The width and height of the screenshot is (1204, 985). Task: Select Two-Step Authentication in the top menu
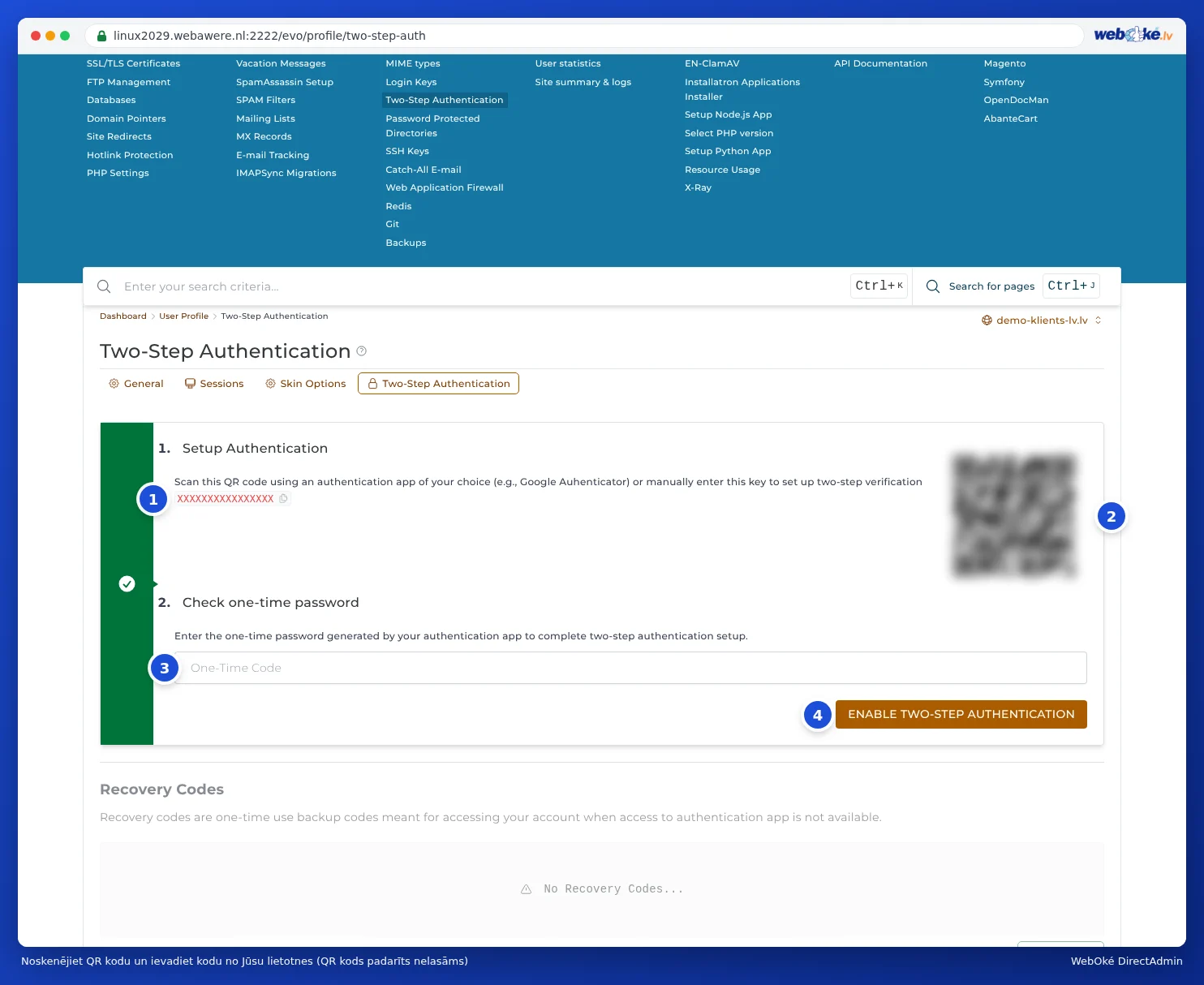pyautogui.click(x=445, y=100)
